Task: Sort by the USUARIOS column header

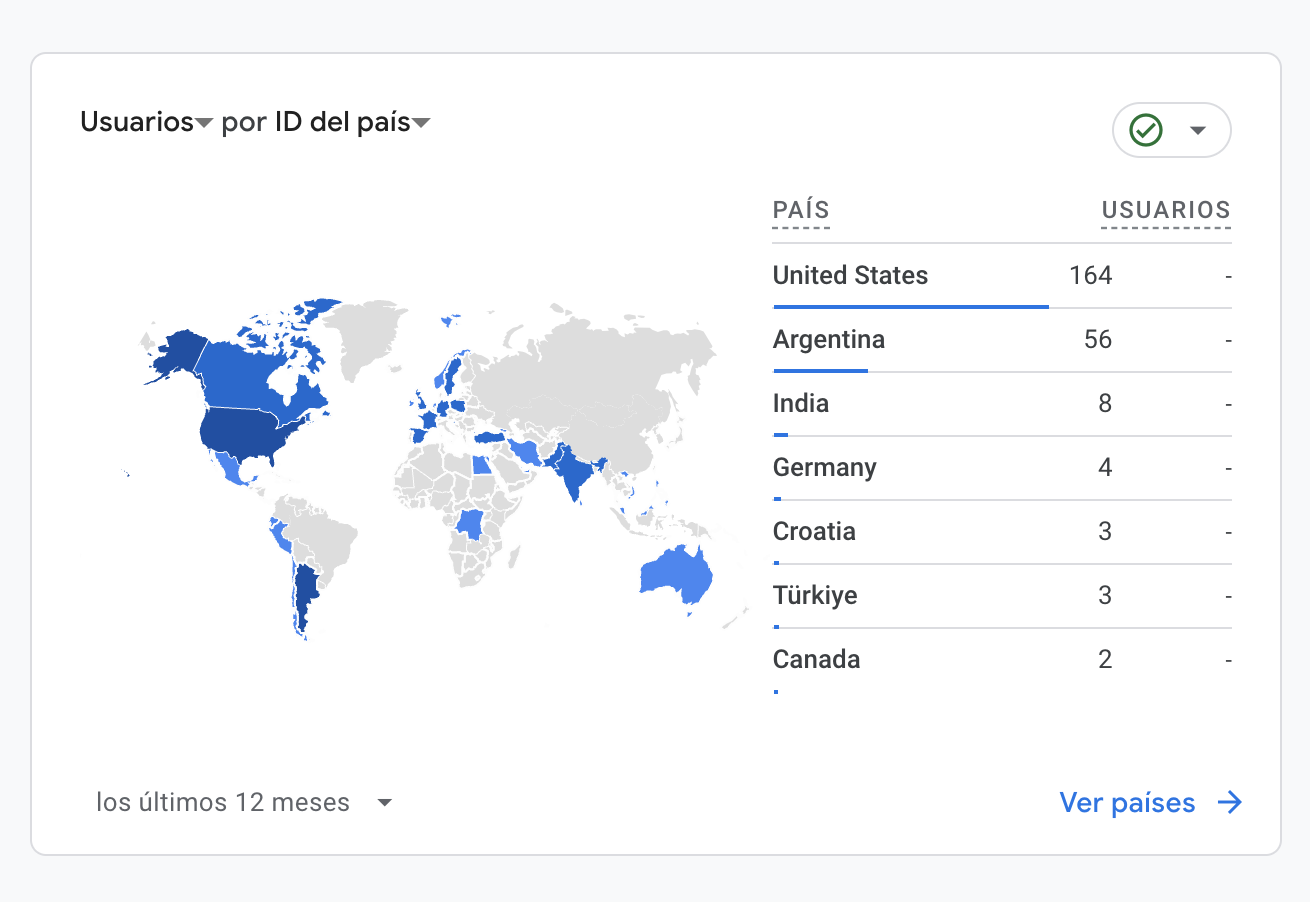Action: (1166, 210)
